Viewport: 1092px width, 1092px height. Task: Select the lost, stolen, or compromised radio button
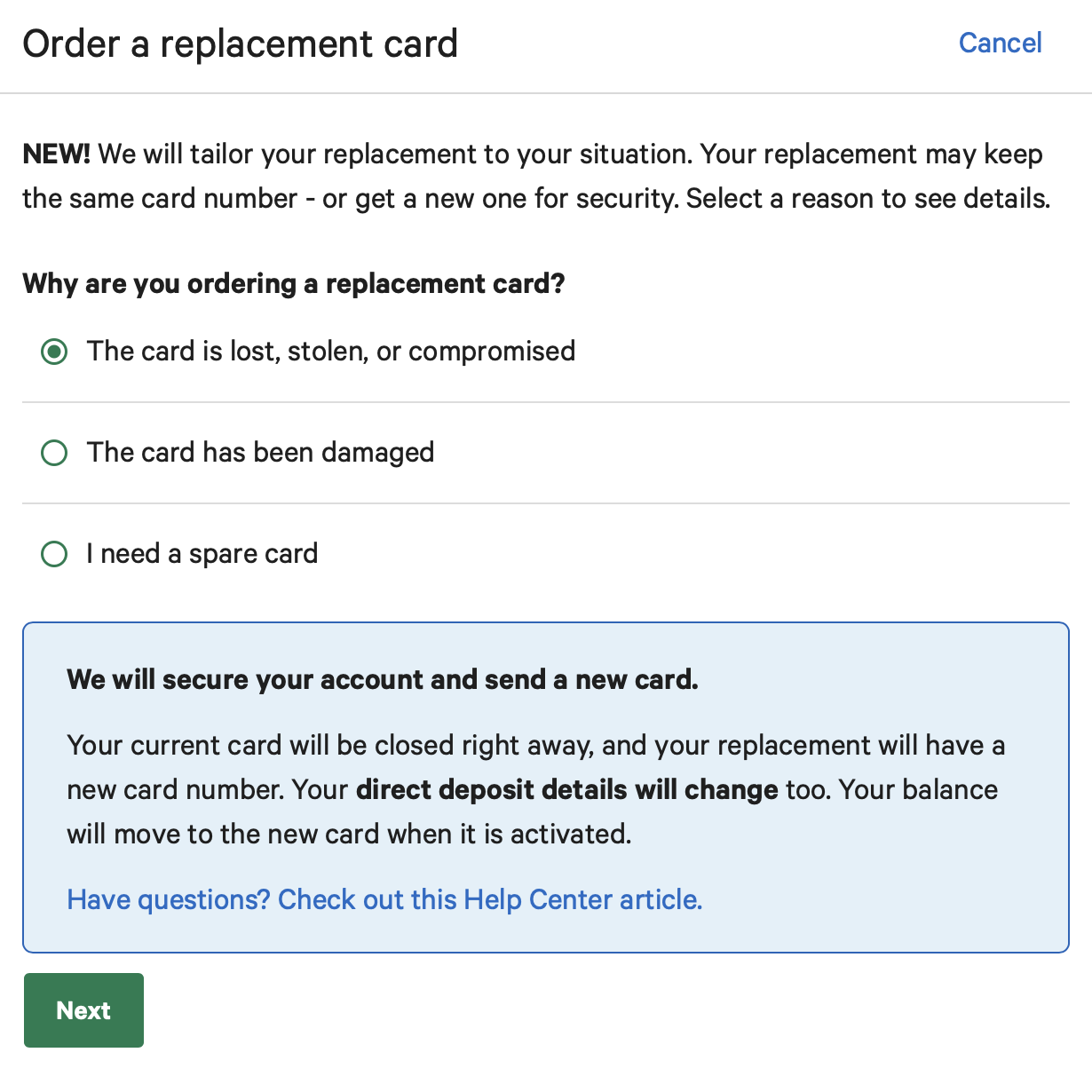click(x=54, y=352)
